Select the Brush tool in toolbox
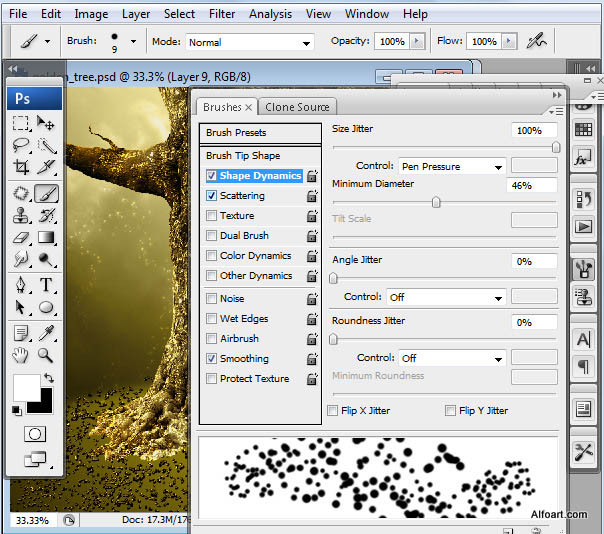The image size is (604, 534). click(x=45, y=193)
